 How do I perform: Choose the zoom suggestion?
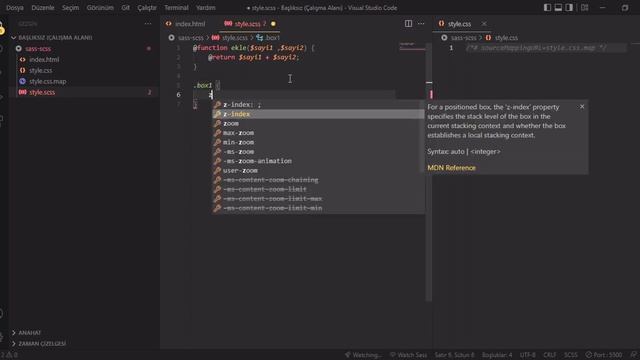coord(318,123)
